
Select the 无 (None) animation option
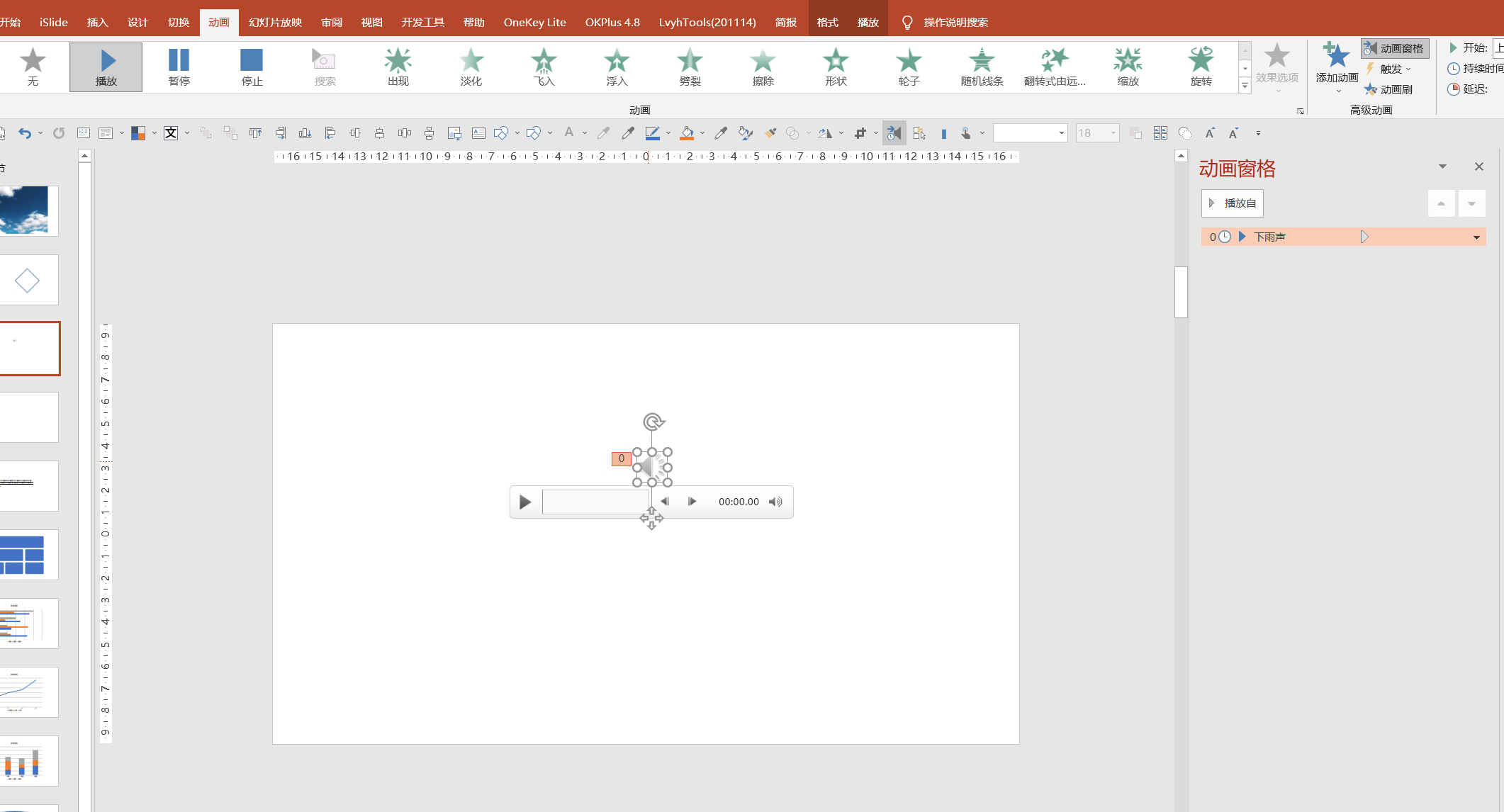pyautogui.click(x=33, y=67)
